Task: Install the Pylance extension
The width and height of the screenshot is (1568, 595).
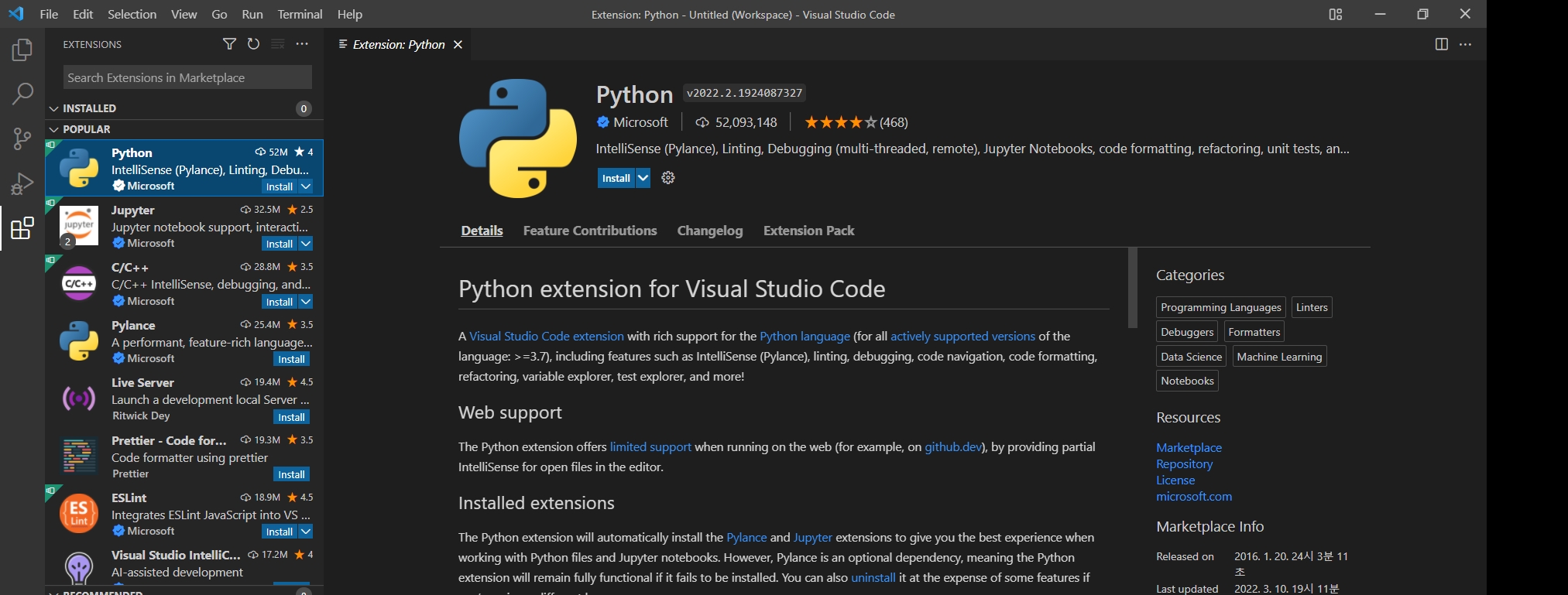Action: tap(291, 359)
